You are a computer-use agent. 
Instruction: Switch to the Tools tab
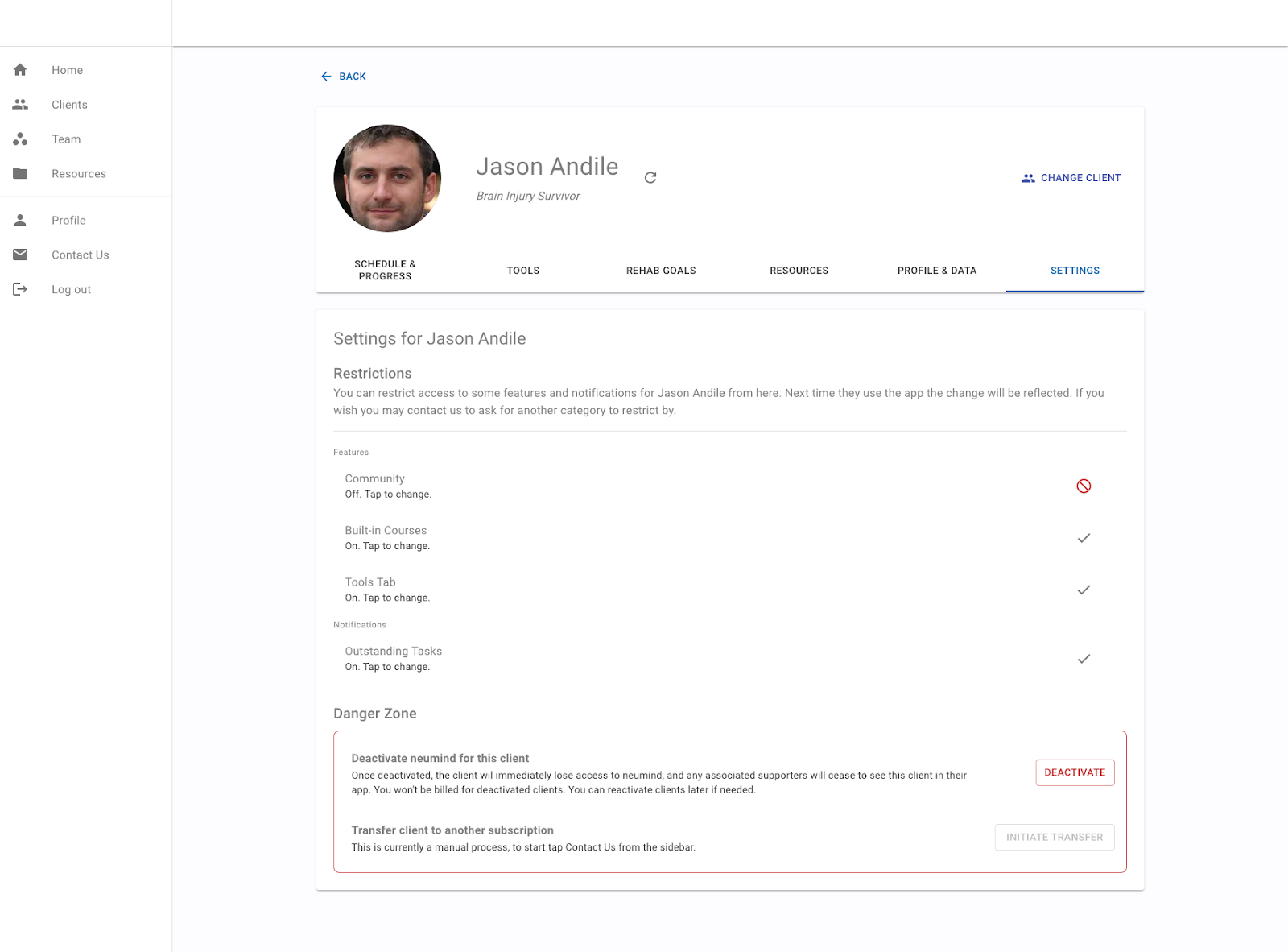[523, 271]
